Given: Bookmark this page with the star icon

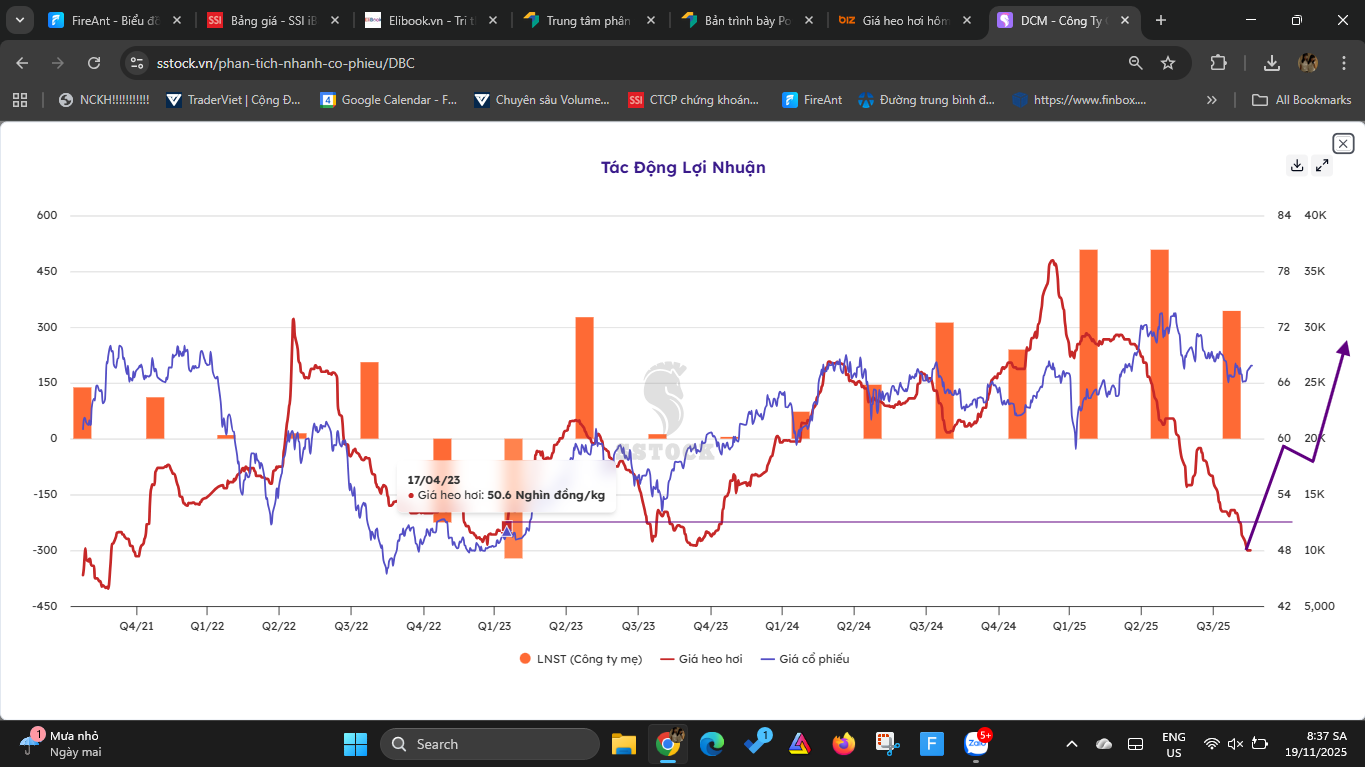Looking at the screenshot, I should (x=1168, y=63).
